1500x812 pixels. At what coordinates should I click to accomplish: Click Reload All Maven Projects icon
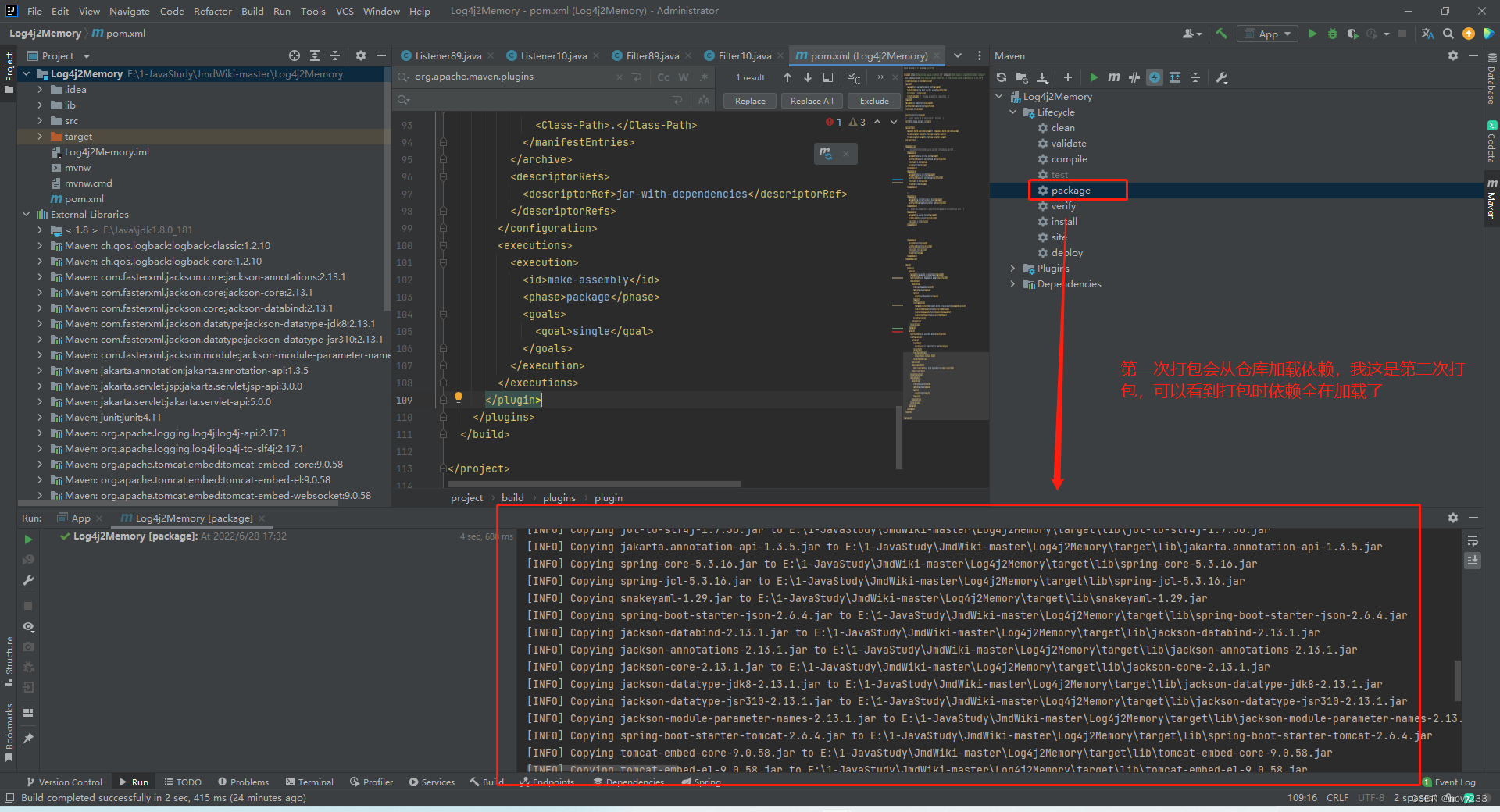click(1002, 77)
